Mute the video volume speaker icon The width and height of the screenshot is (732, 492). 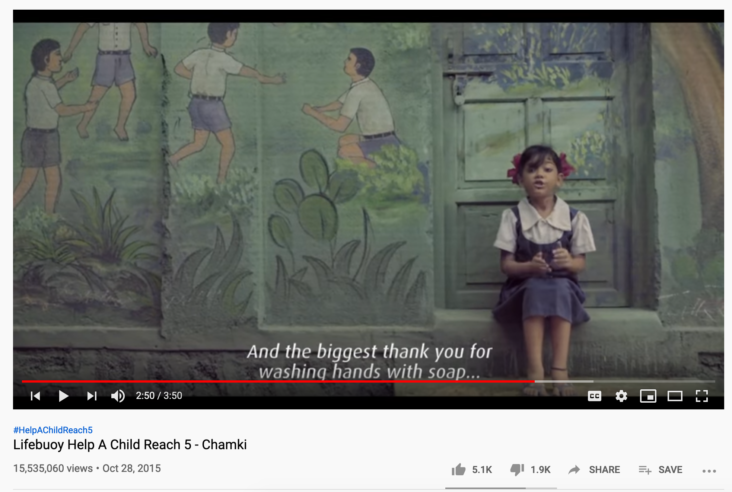[118, 396]
